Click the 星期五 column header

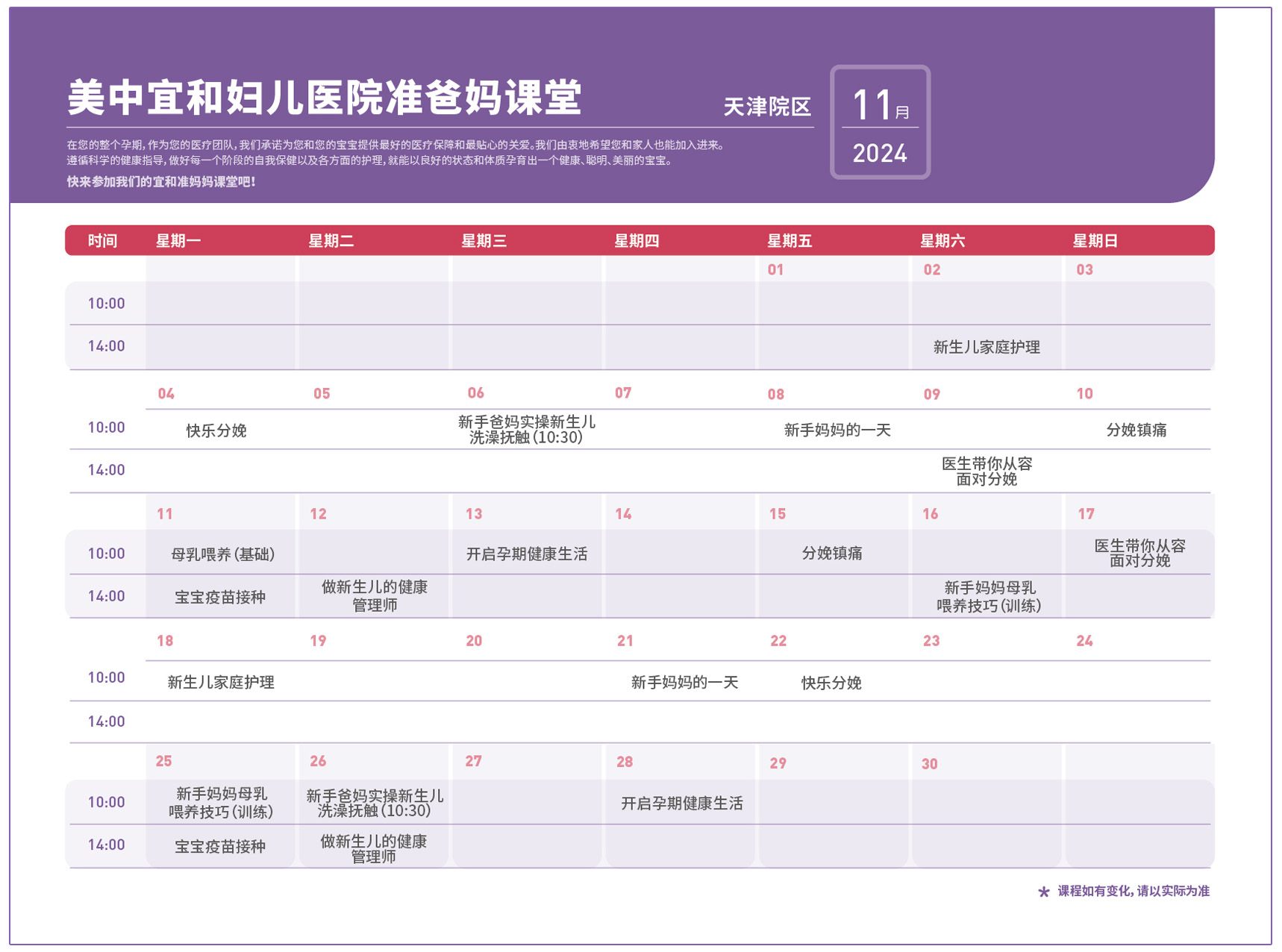click(x=789, y=241)
